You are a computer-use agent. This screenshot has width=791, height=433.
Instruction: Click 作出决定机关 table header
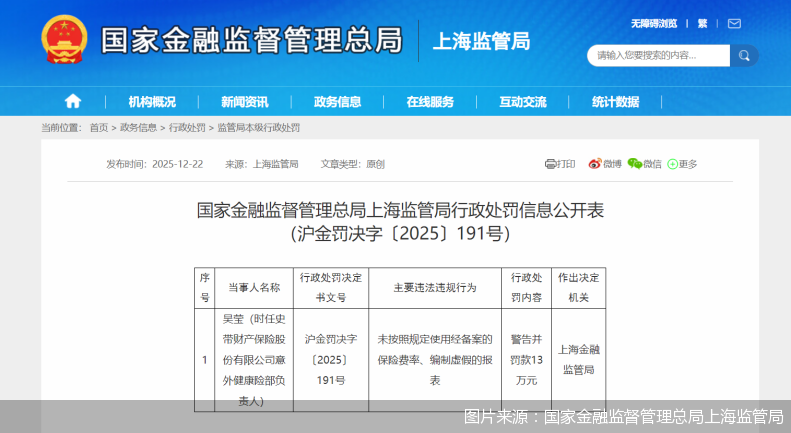pyautogui.click(x=579, y=288)
